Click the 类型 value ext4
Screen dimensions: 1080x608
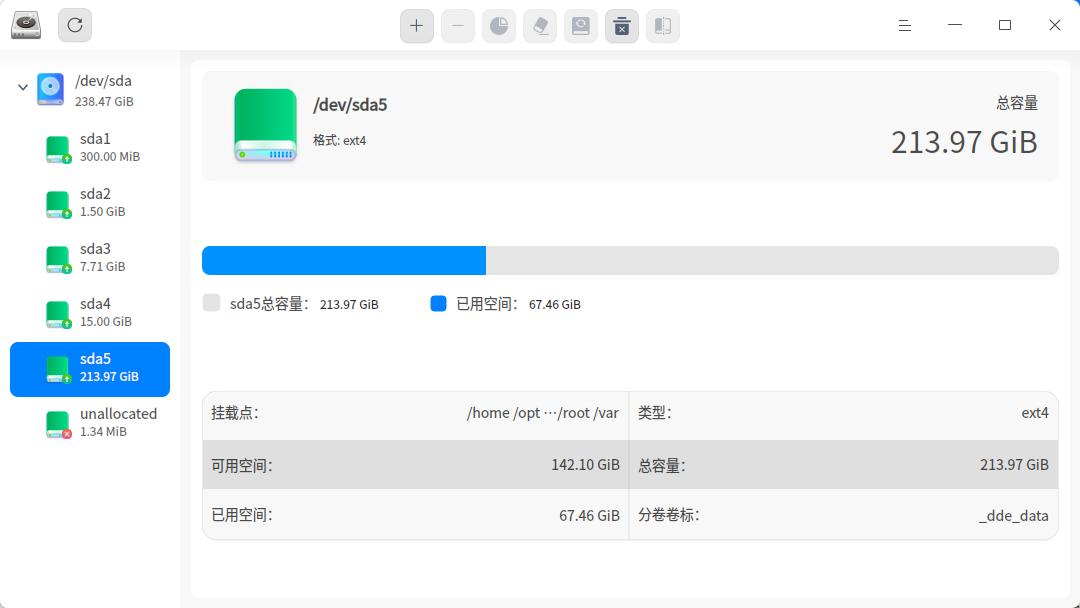click(1035, 412)
